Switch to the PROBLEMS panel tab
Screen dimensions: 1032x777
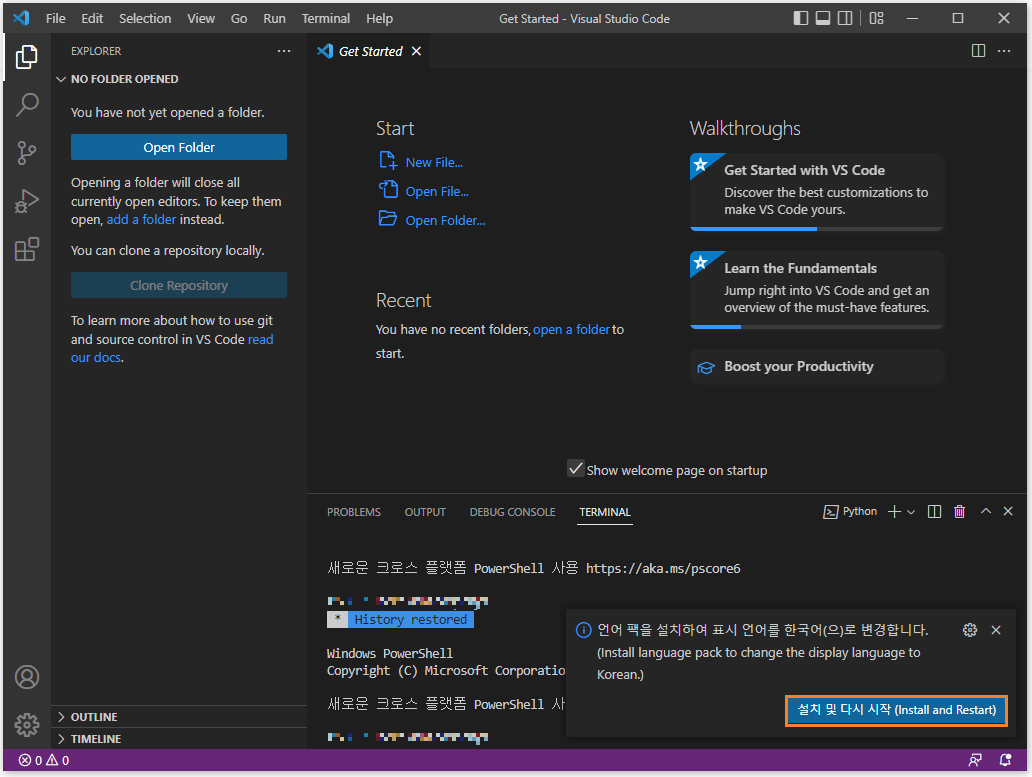click(x=353, y=512)
